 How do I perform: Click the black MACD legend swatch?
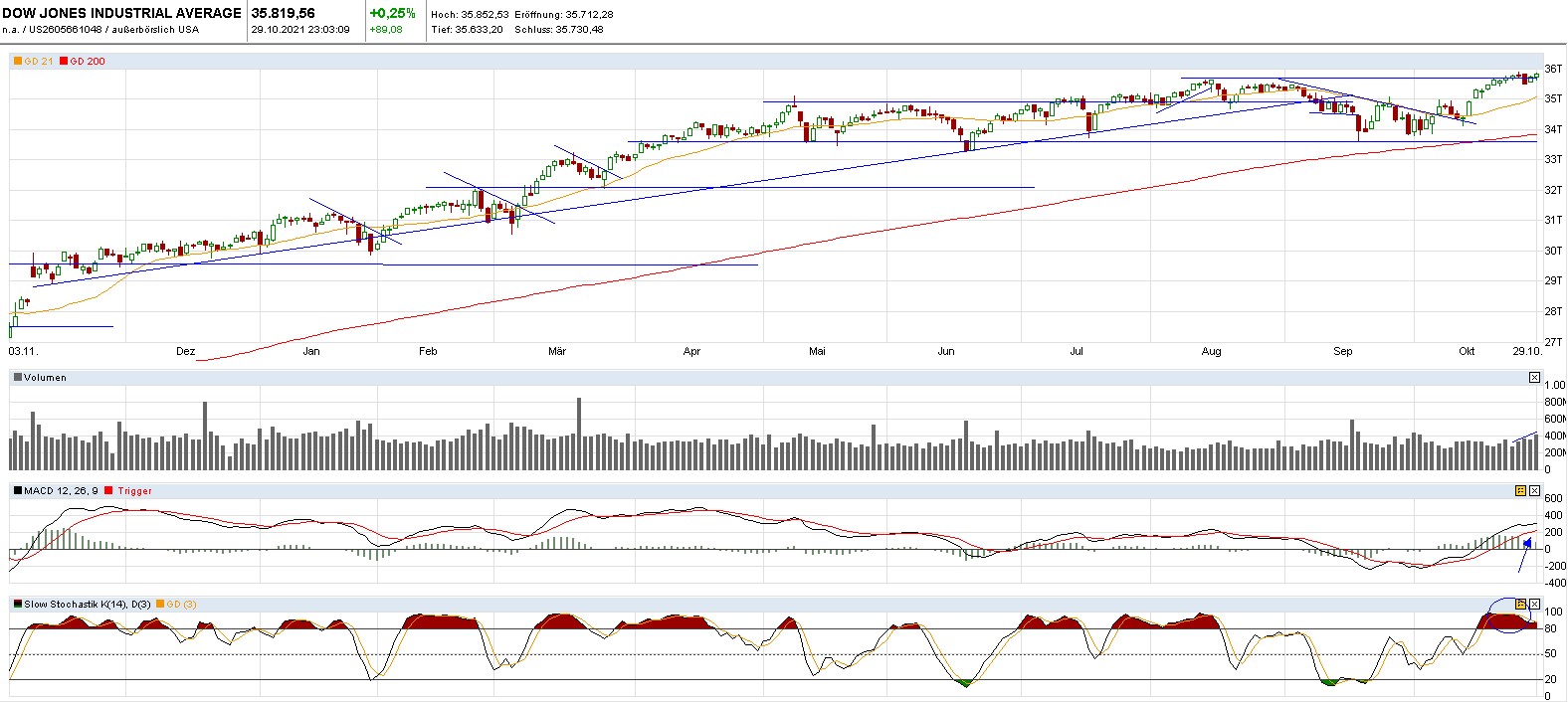click(x=18, y=491)
